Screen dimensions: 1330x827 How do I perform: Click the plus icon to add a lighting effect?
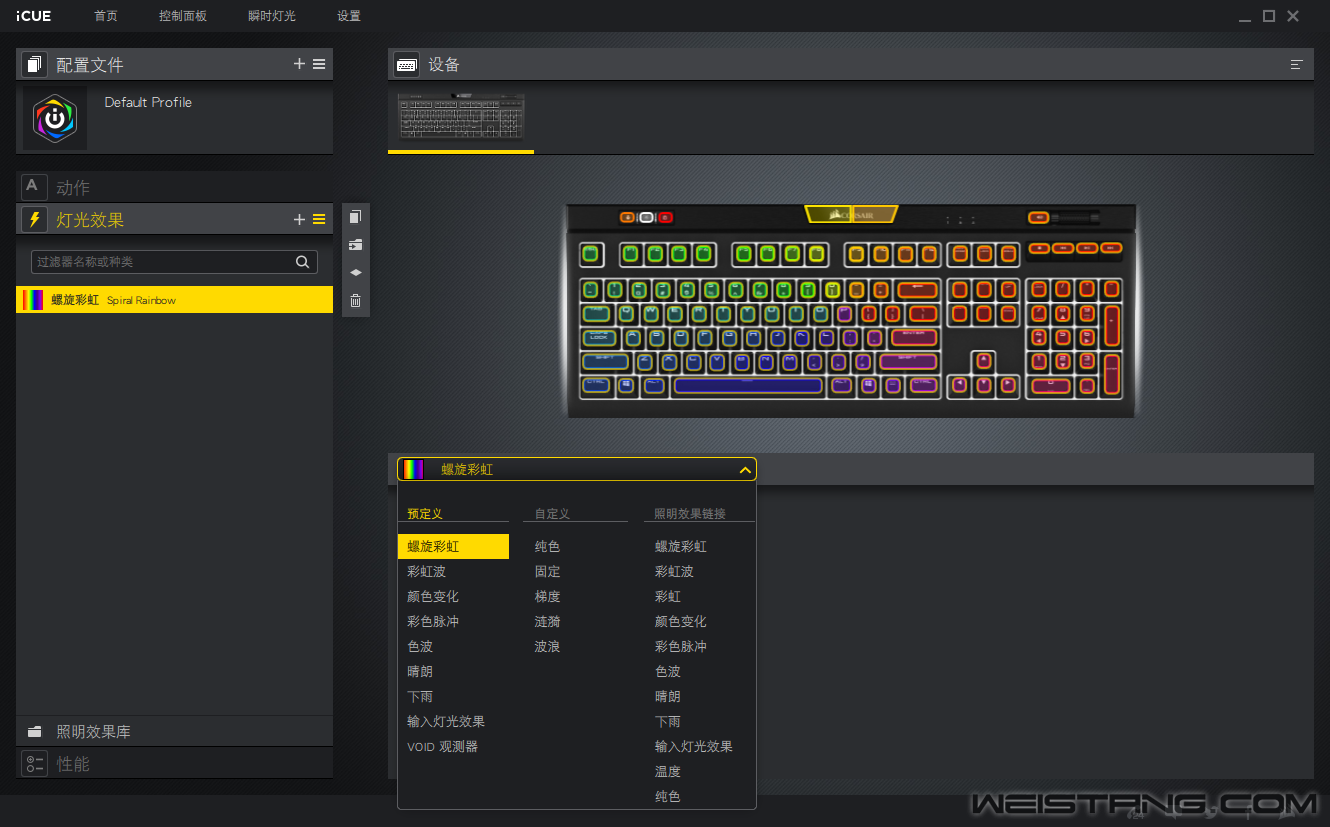(299, 220)
